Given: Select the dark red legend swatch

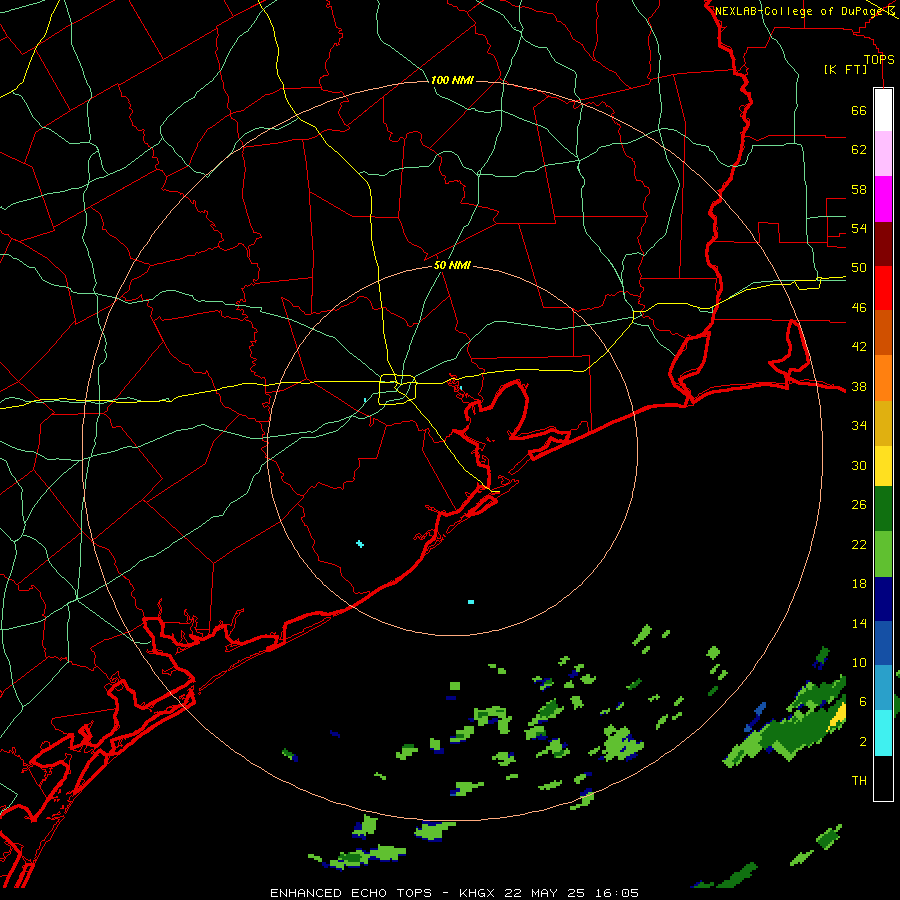Looking at the screenshot, I should [883, 244].
